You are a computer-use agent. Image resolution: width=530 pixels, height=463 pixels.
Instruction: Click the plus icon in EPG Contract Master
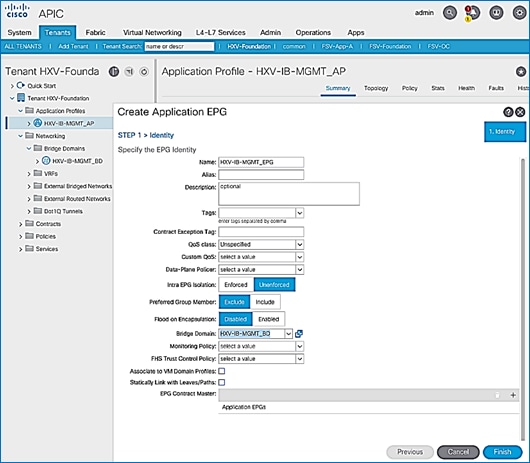pos(513,395)
